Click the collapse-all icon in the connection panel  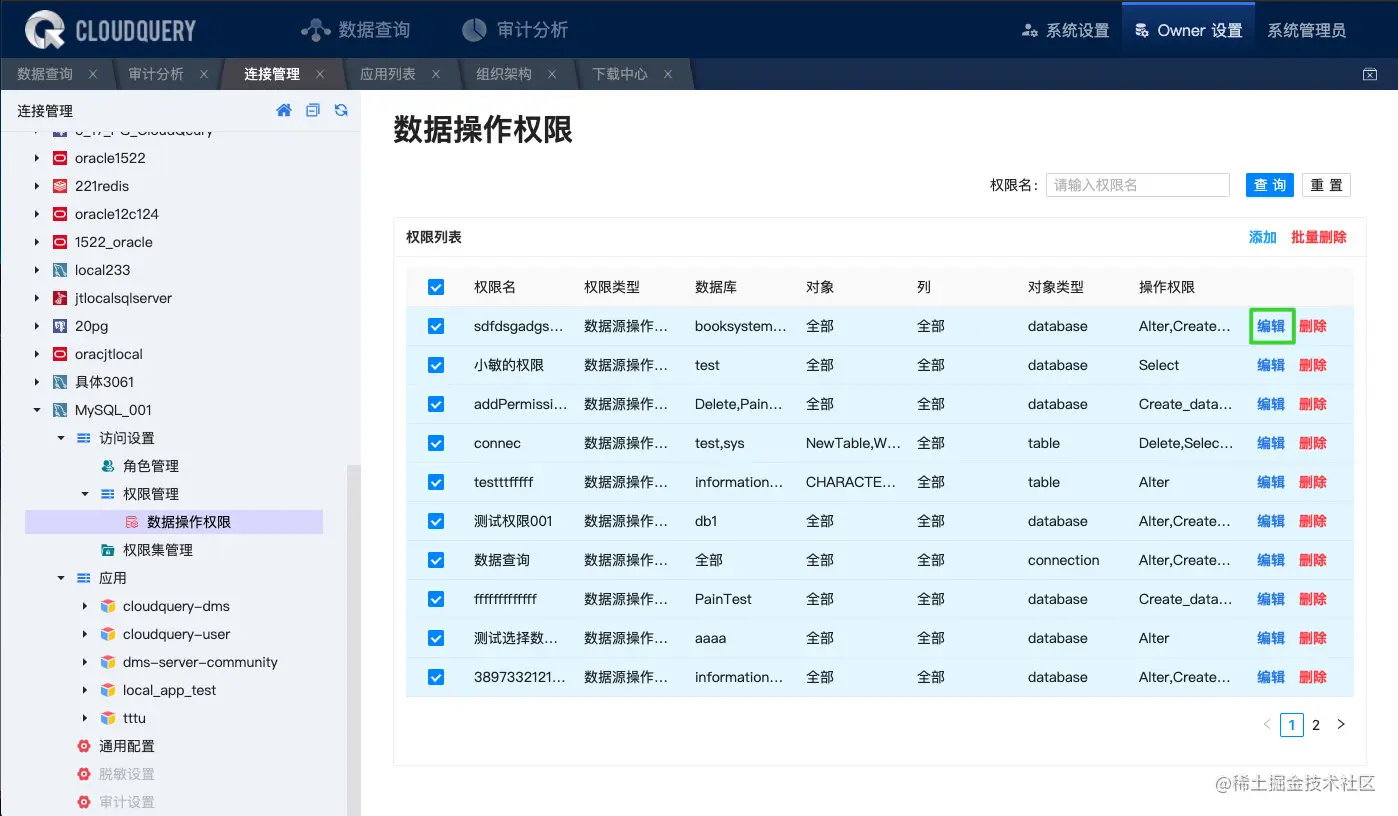313,111
